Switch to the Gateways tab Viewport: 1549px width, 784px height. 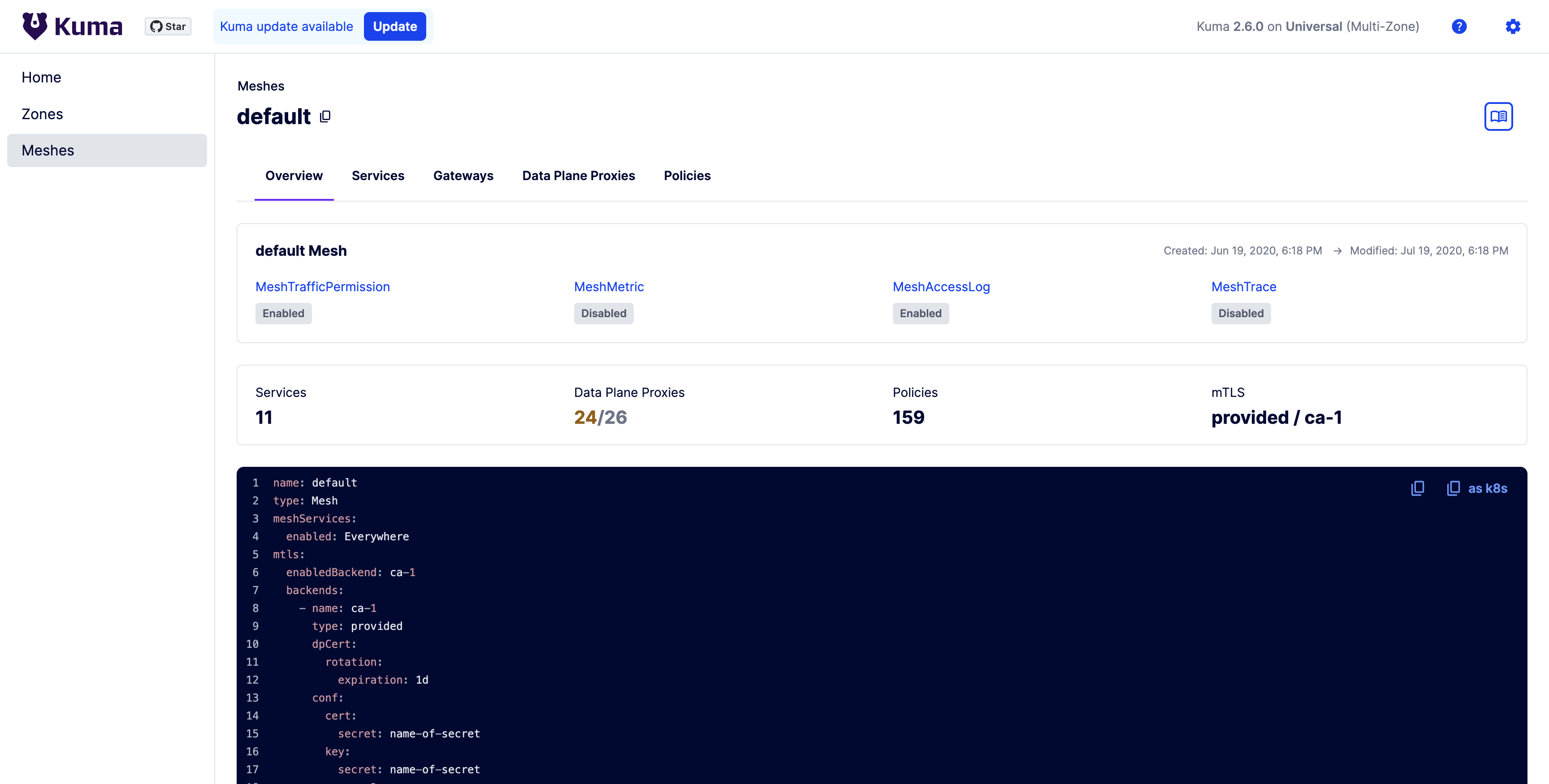(463, 176)
